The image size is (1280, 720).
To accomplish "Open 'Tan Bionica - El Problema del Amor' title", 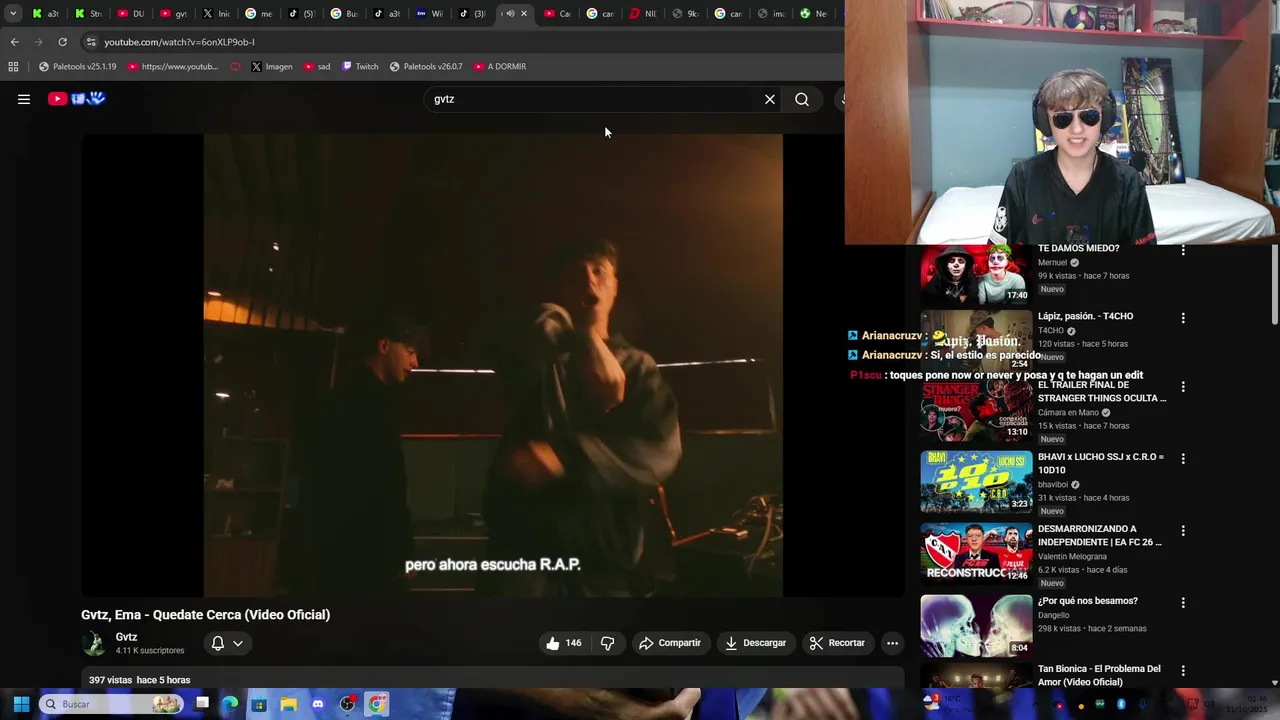I will [x=1098, y=675].
